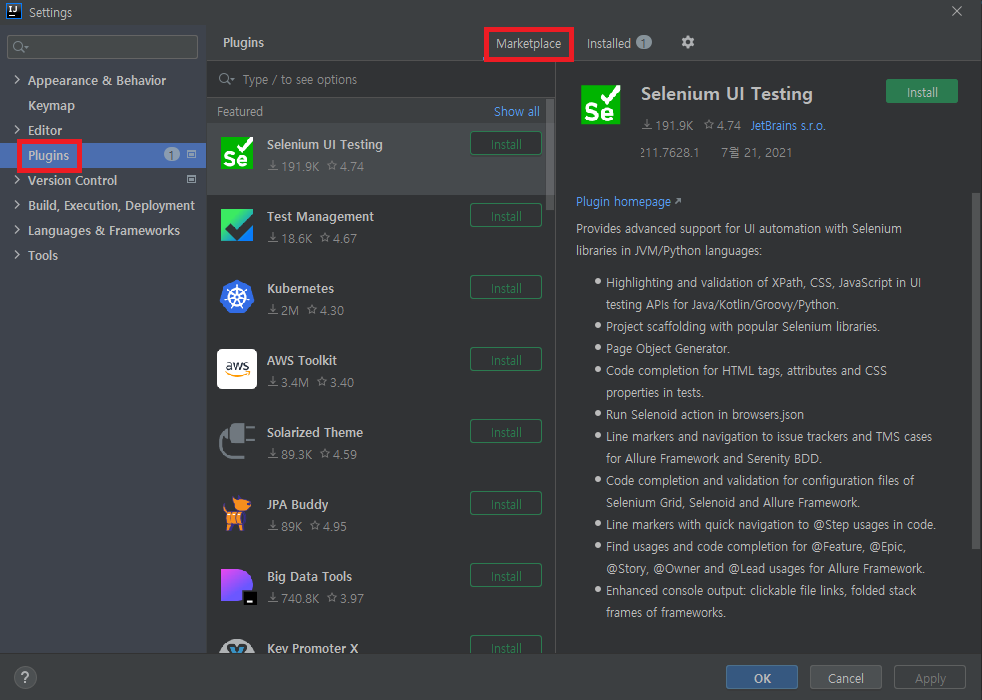The height and width of the screenshot is (700, 982).
Task: Expand the Version Control node
Action: (x=17, y=180)
